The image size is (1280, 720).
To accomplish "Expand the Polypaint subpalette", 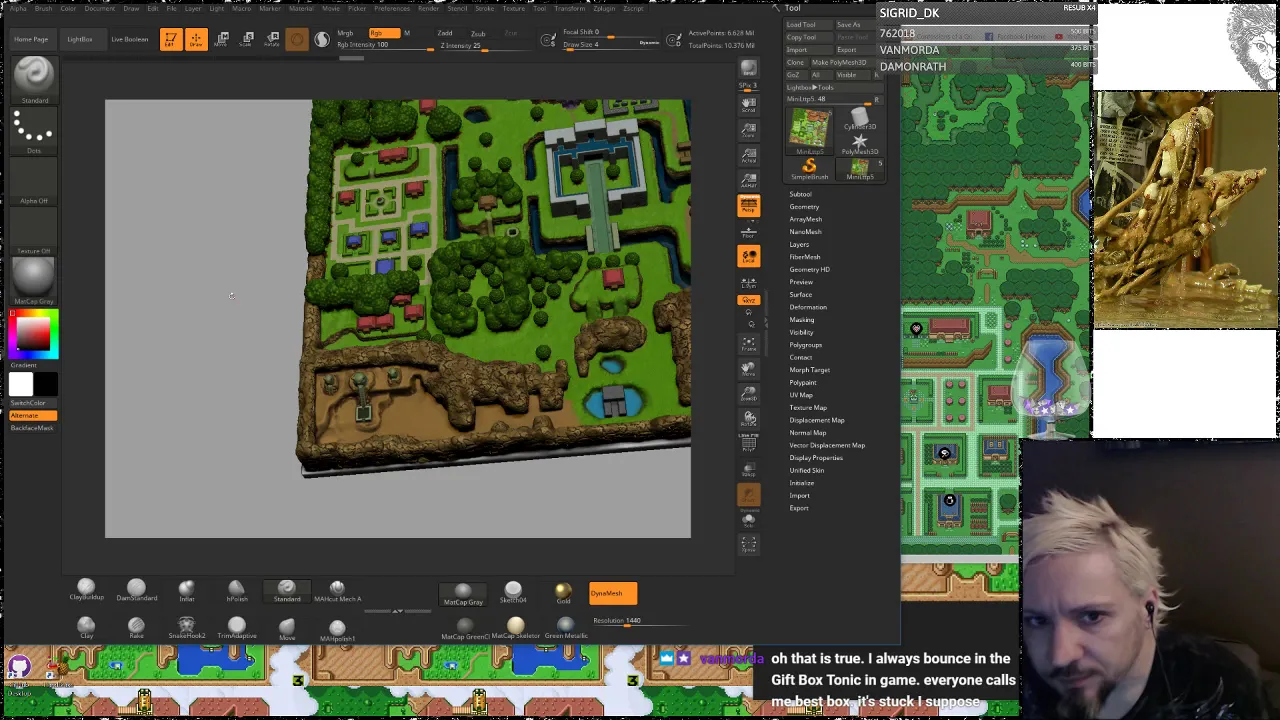I will coord(802,382).
